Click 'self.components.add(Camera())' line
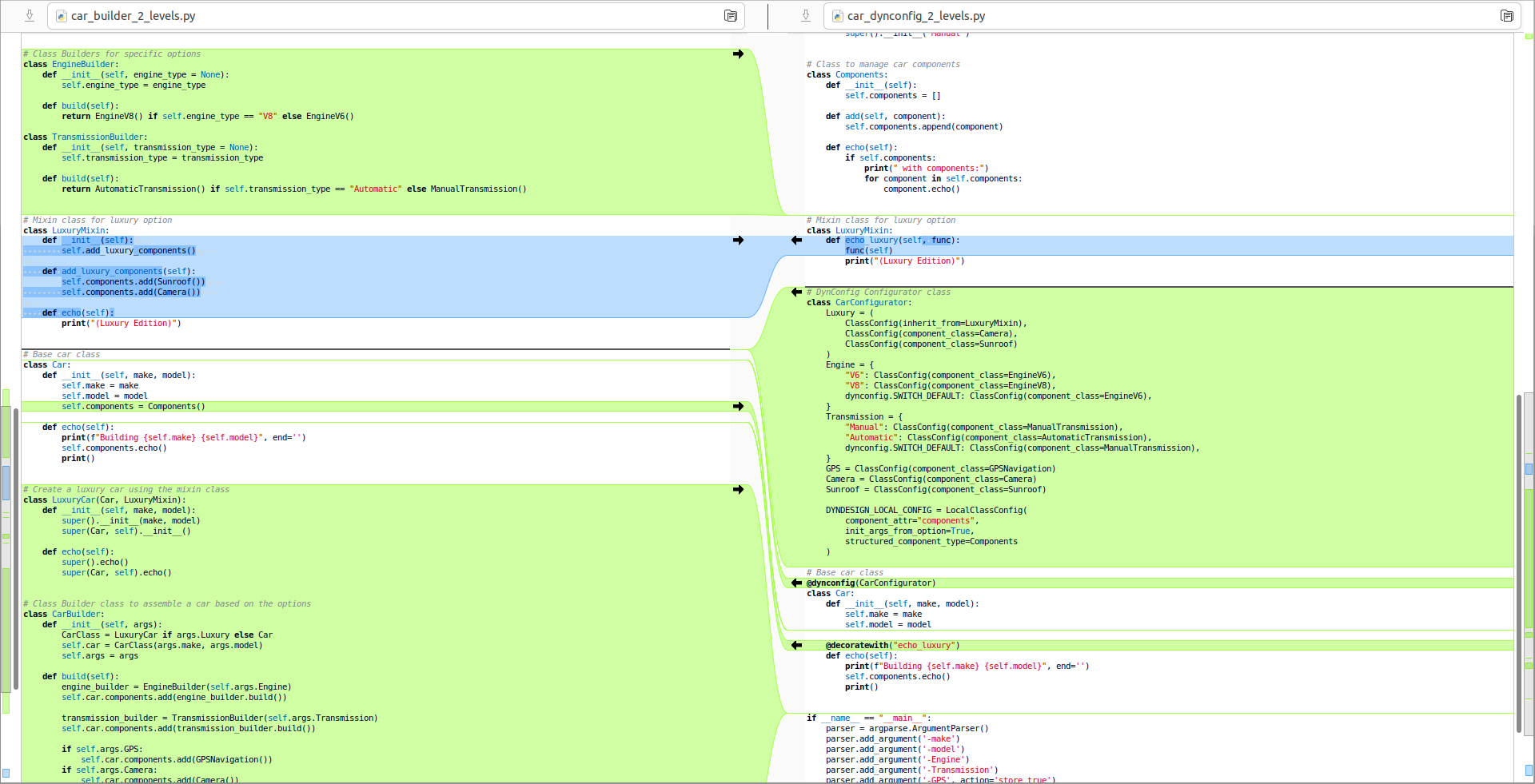 [x=131, y=292]
